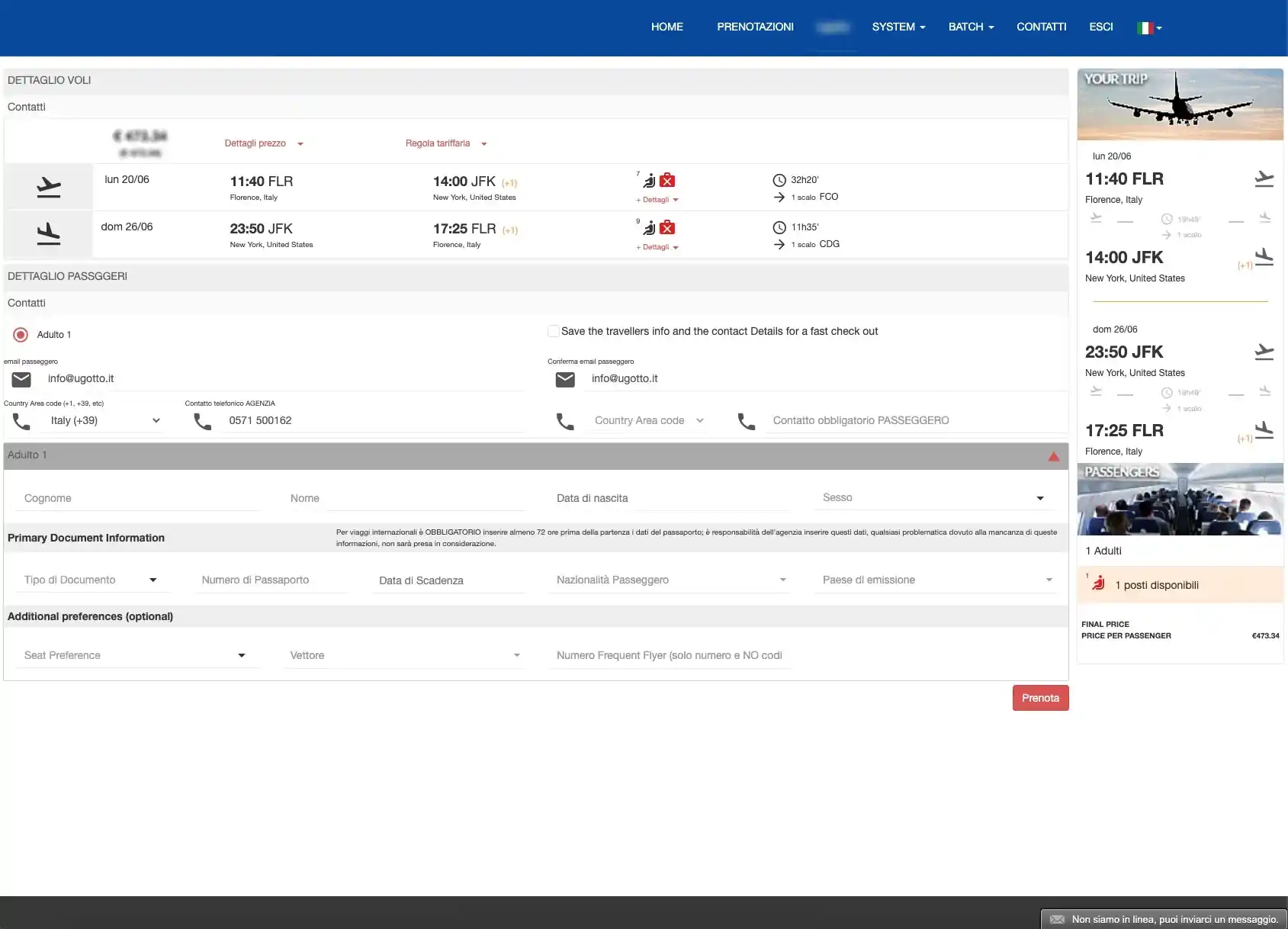Open the SYSTEM menu

coord(898,27)
